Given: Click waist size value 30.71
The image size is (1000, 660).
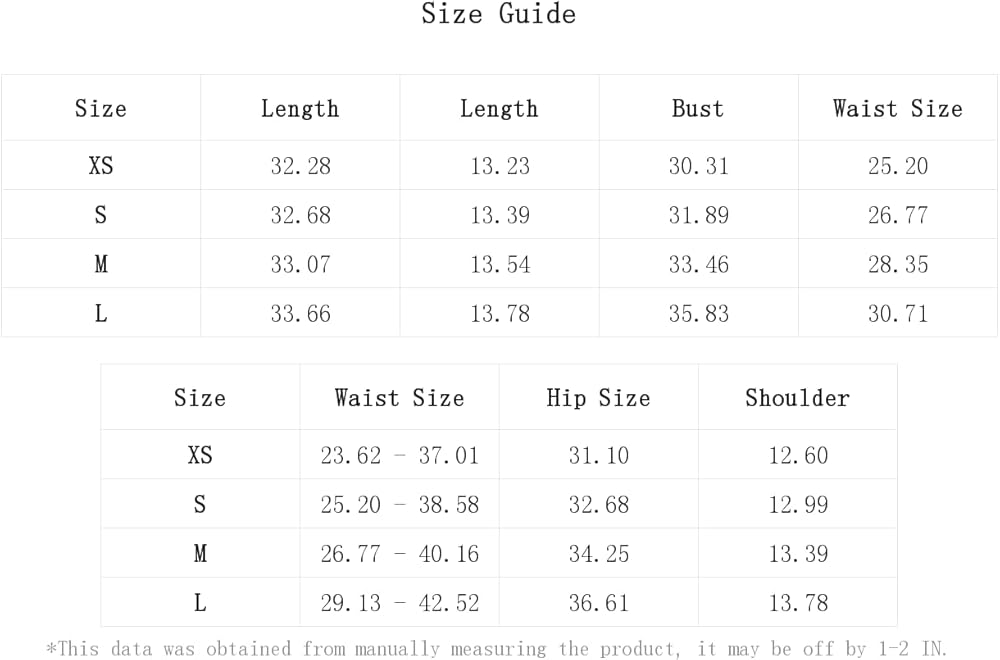Looking at the screenshot, I should [x=897, y=313].
